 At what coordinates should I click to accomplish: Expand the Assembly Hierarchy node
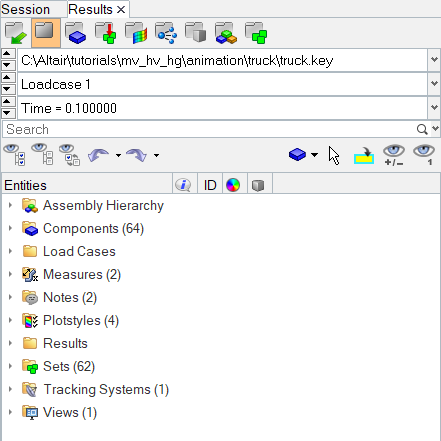(10, 205)
